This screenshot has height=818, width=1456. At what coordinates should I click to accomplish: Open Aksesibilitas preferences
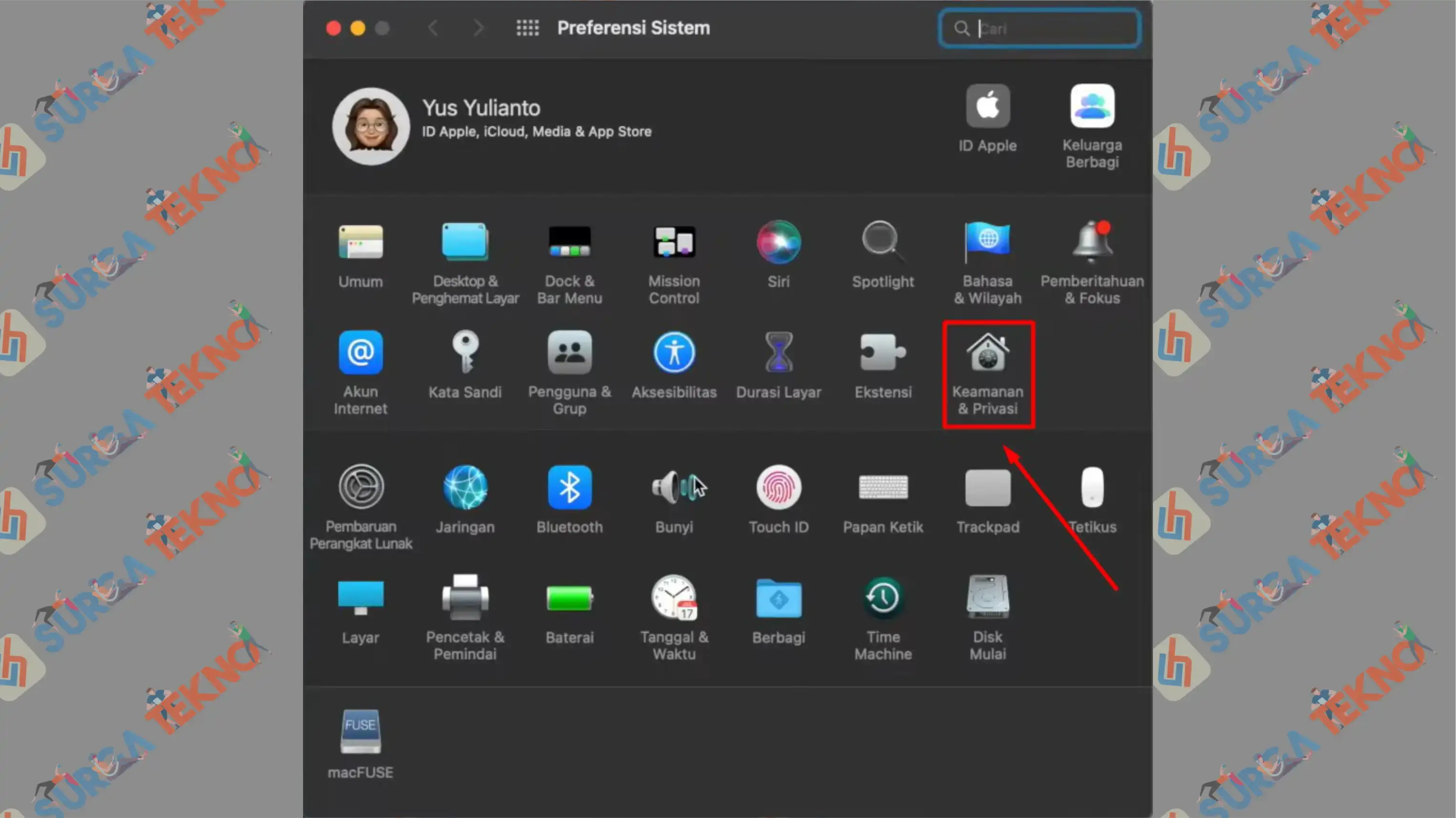(674, 352)
